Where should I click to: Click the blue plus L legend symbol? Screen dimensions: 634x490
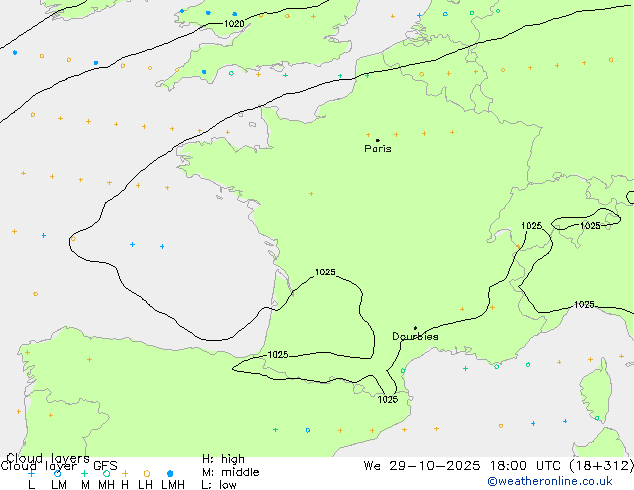tap(31, 473)
